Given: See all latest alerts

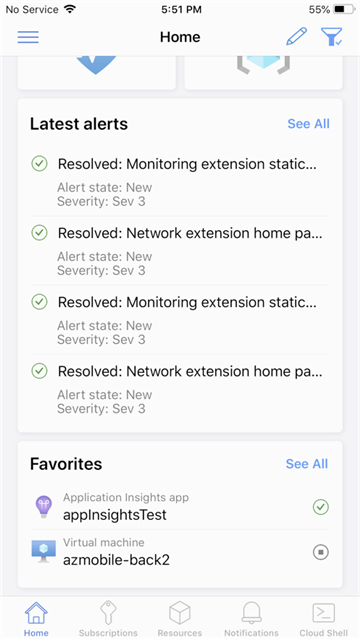Looking at the screenshot, I should point(308,124).
